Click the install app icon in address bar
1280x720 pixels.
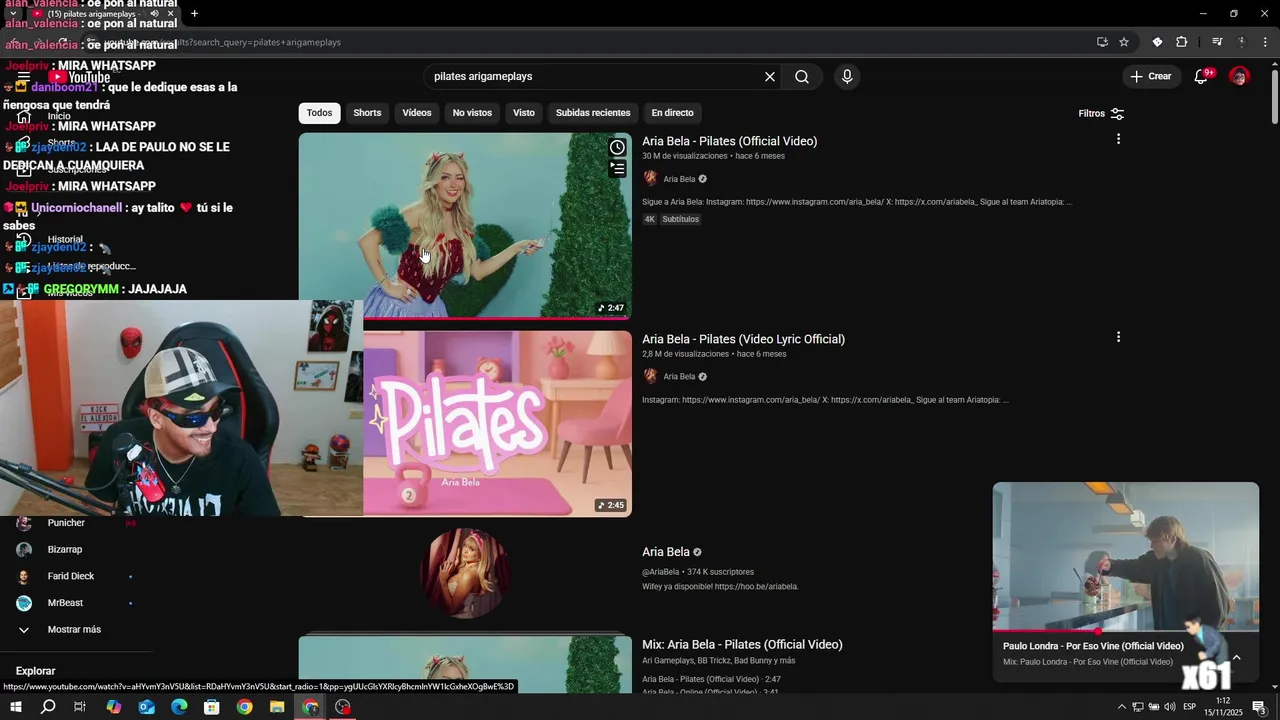pos(1102,42)
